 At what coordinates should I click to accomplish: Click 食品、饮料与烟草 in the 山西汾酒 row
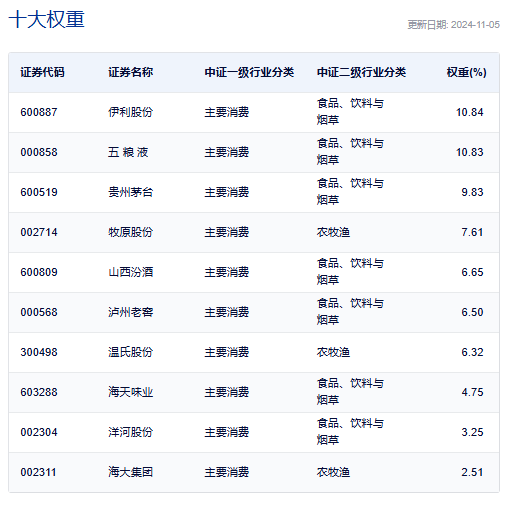350,272
